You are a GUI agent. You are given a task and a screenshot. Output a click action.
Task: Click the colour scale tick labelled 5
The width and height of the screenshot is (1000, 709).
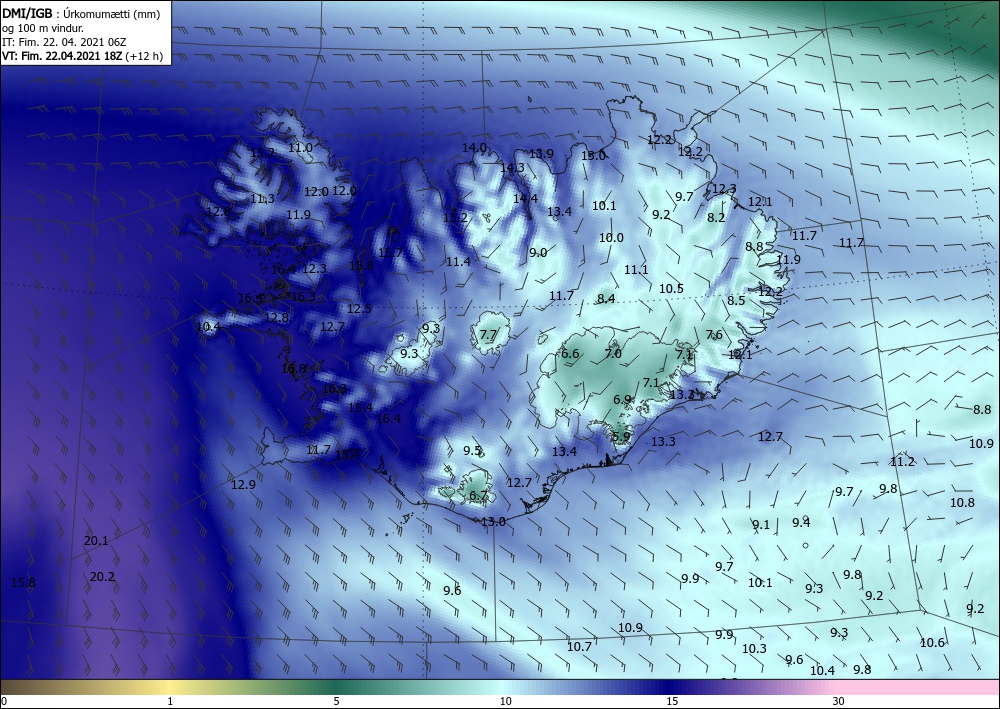336,702
